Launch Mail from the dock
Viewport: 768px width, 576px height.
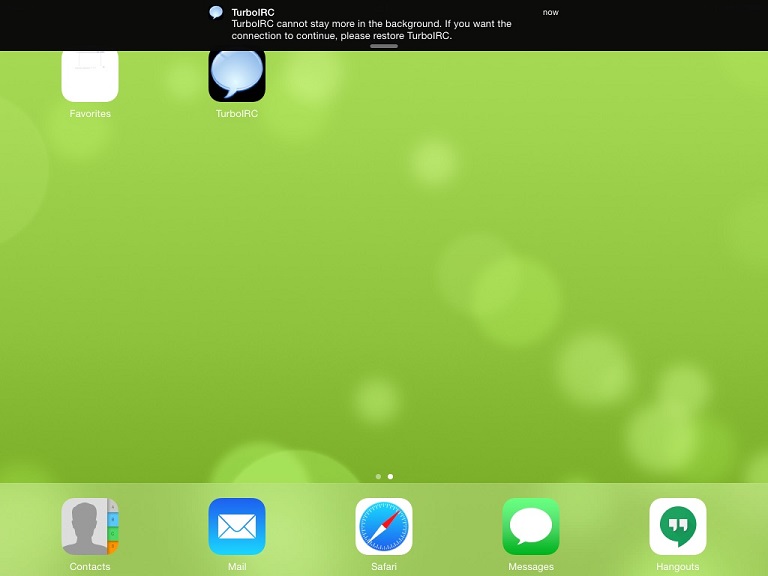(x=237, y=526)
